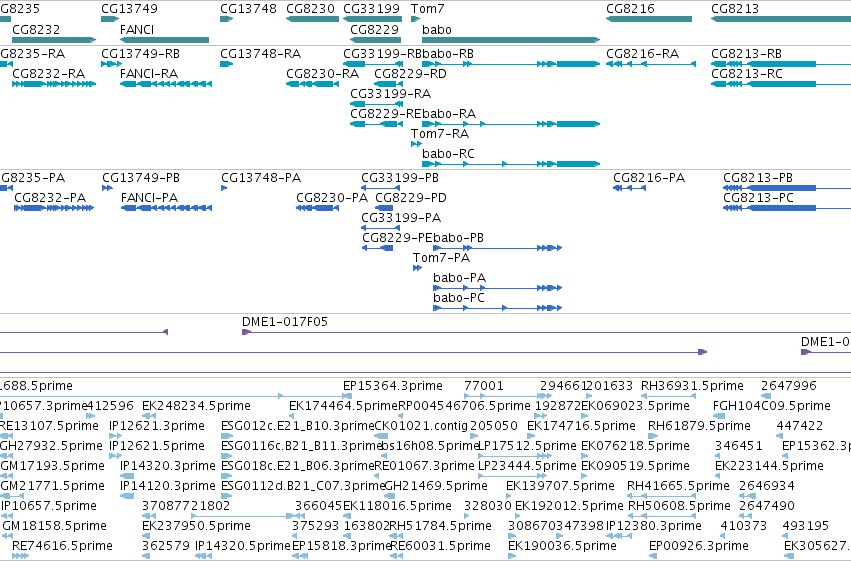Click the CG8232-PA protein label
Screen dimensions: 851x561
tap(50, 198)
